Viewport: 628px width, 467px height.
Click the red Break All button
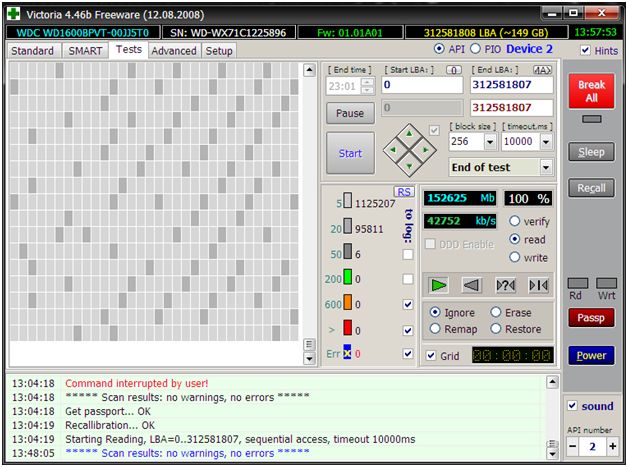tap(592, 91)
